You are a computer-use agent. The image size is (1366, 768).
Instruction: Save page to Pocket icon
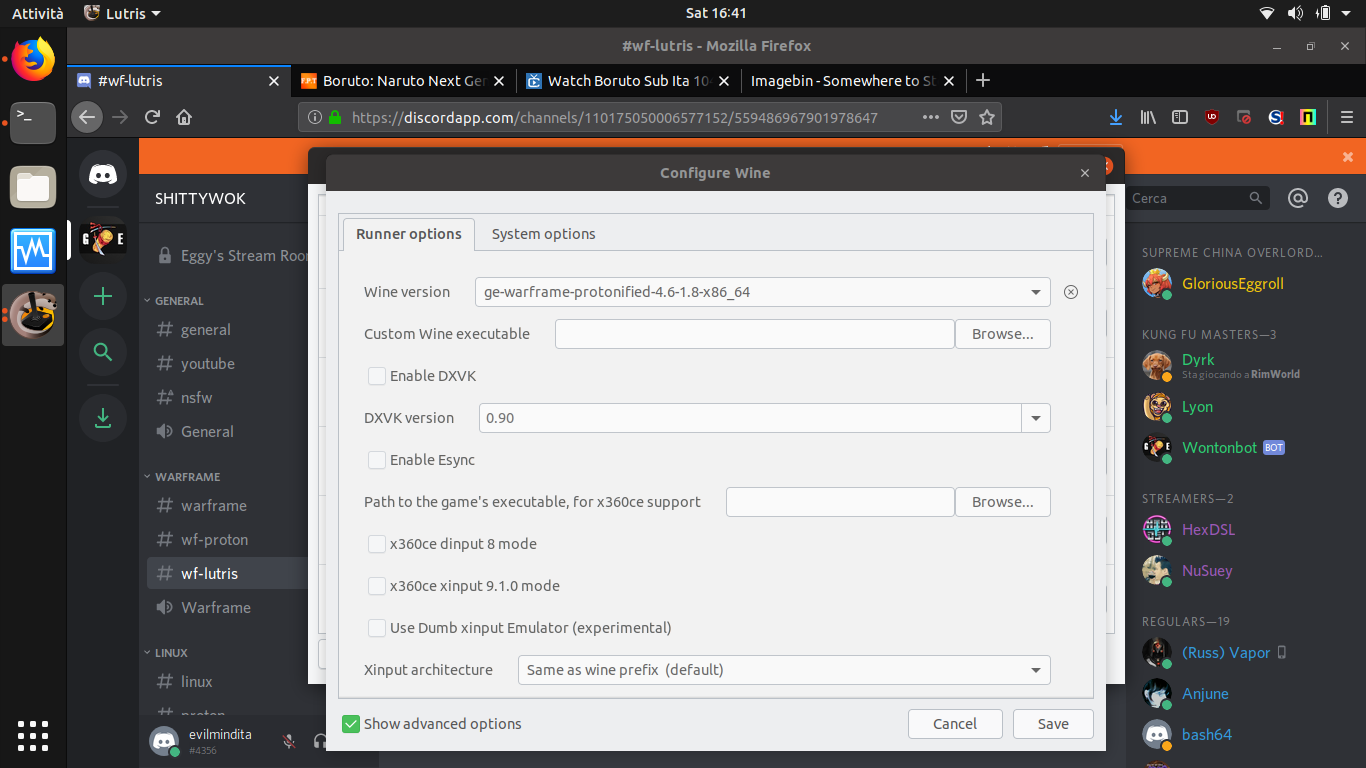point(958,117)
